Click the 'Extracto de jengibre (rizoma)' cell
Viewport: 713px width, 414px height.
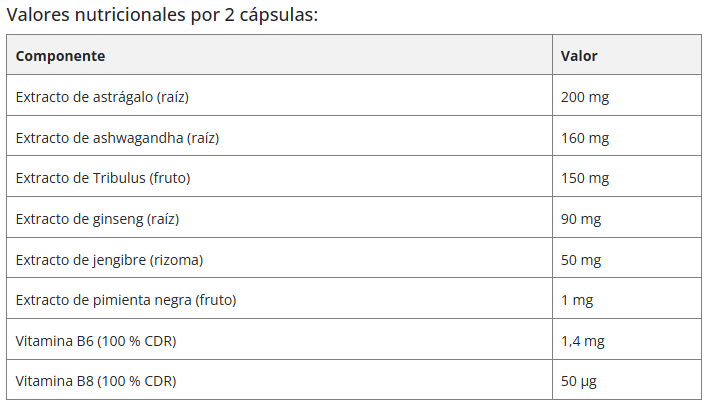[x=279, y=258]
